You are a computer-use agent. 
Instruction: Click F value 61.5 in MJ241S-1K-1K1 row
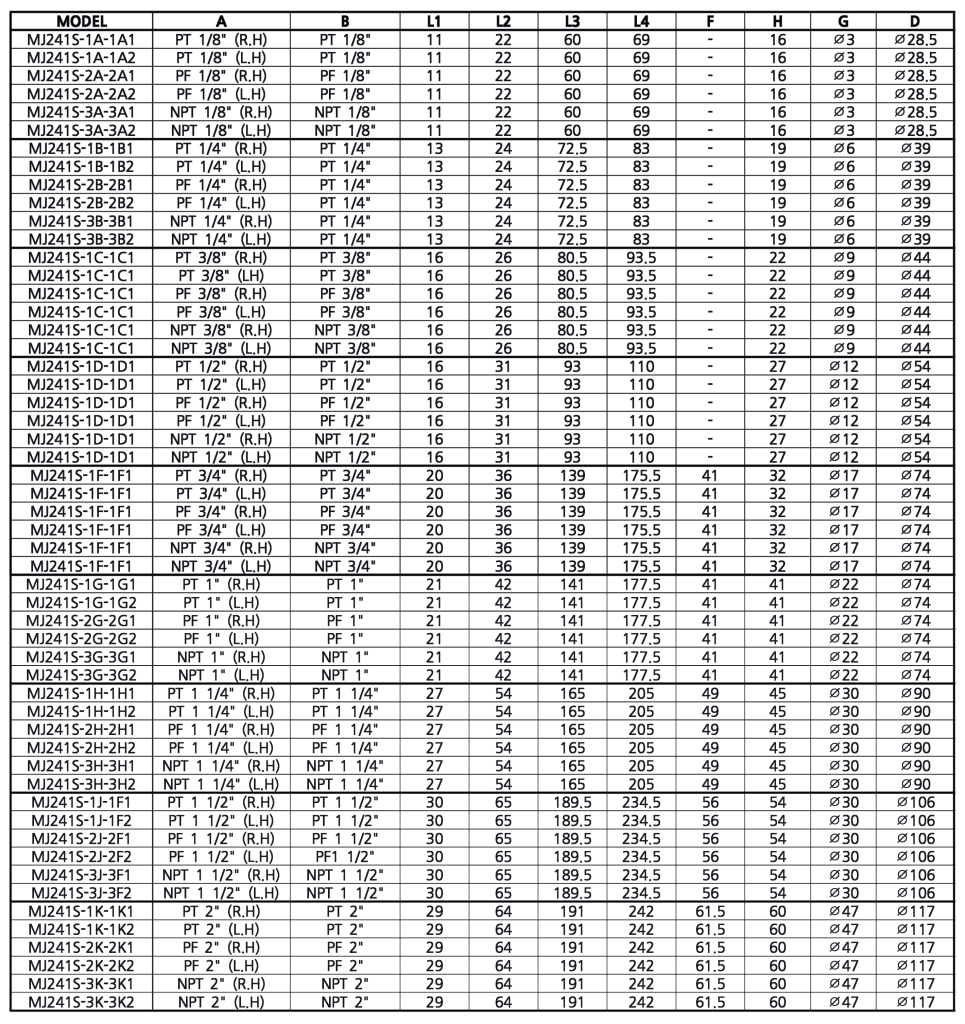click(x=710, y=912)
